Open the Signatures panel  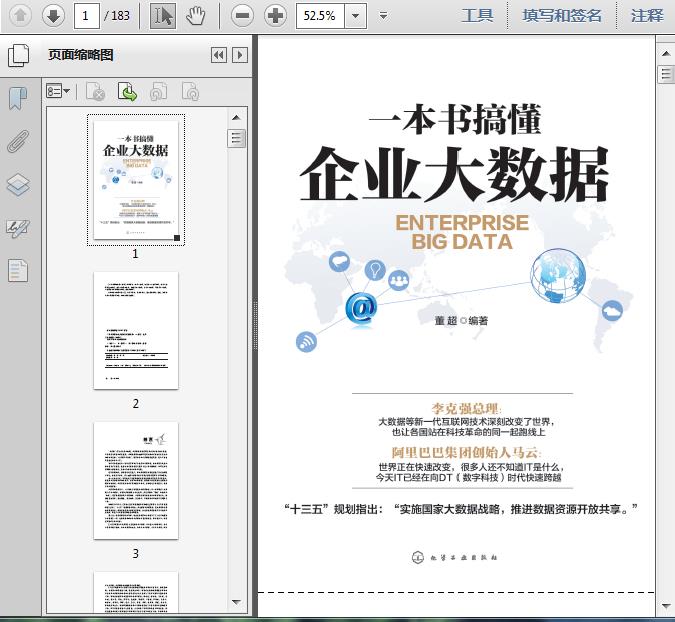point(18,228)
